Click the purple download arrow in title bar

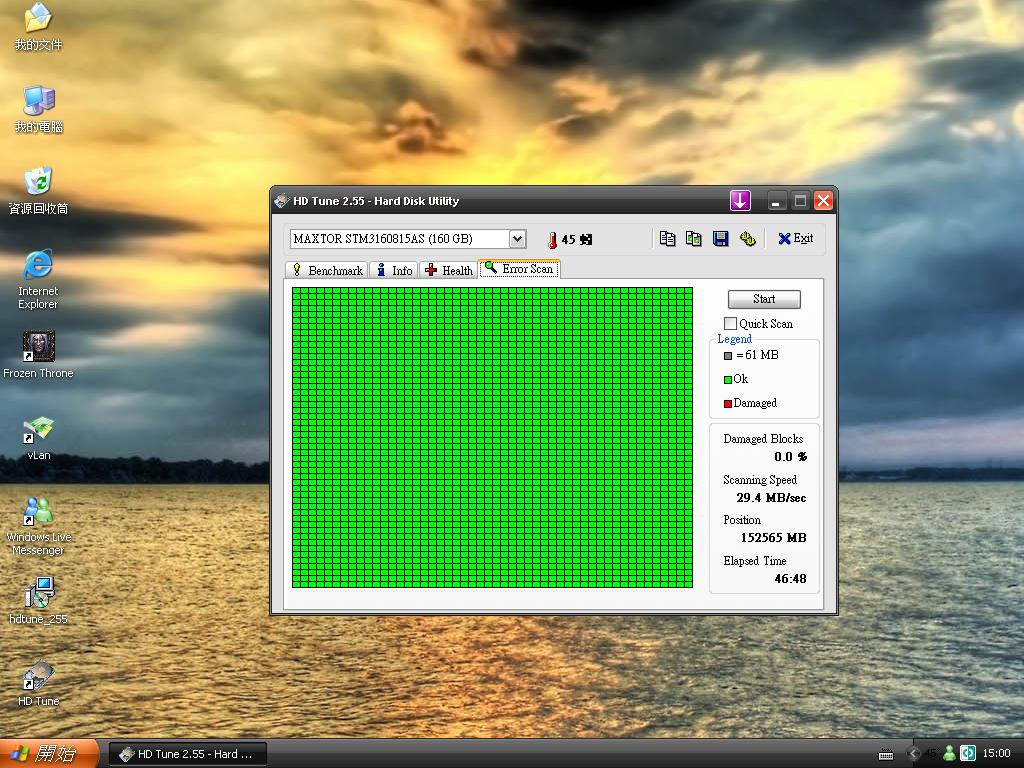point(739,201)
